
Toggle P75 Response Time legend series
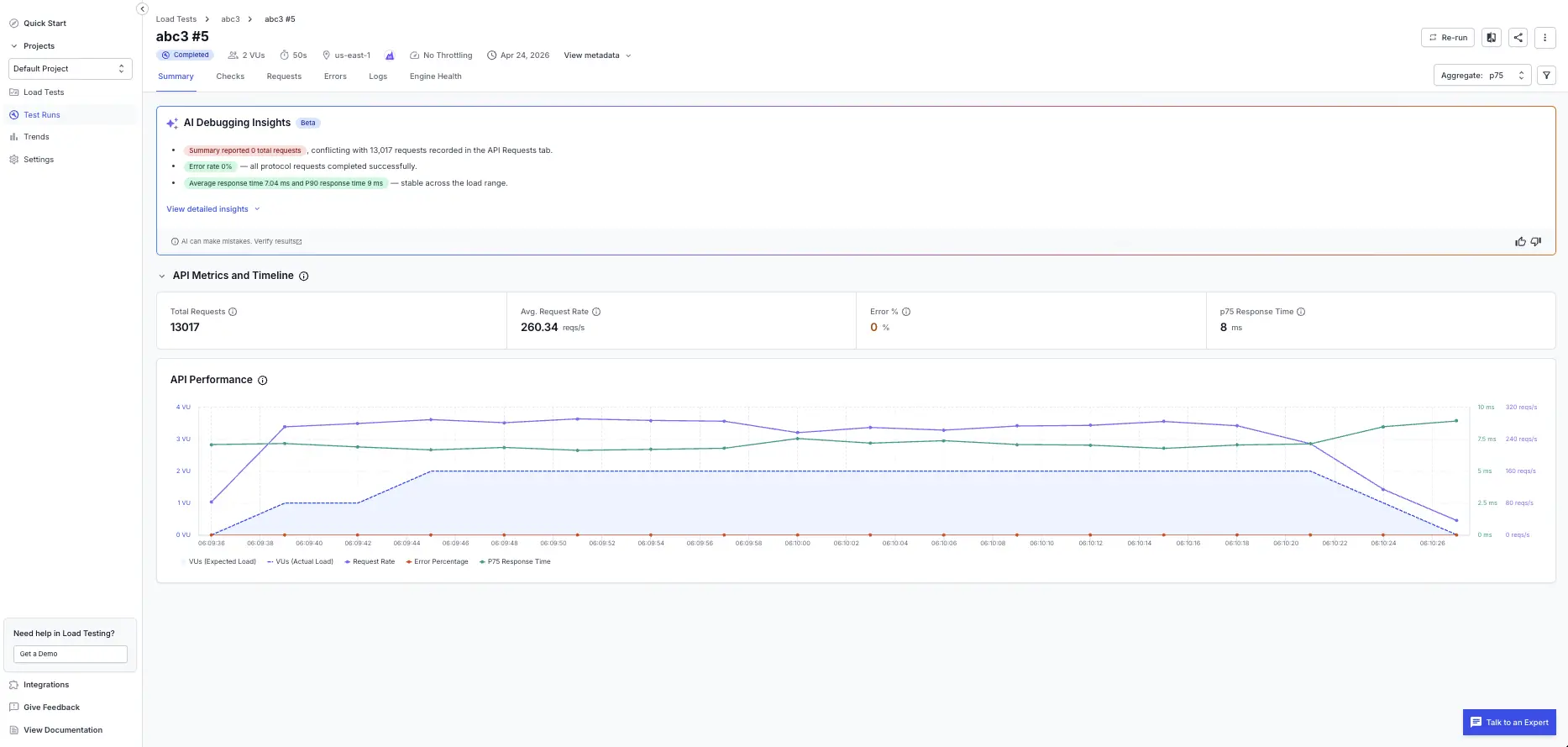[515, 561]
